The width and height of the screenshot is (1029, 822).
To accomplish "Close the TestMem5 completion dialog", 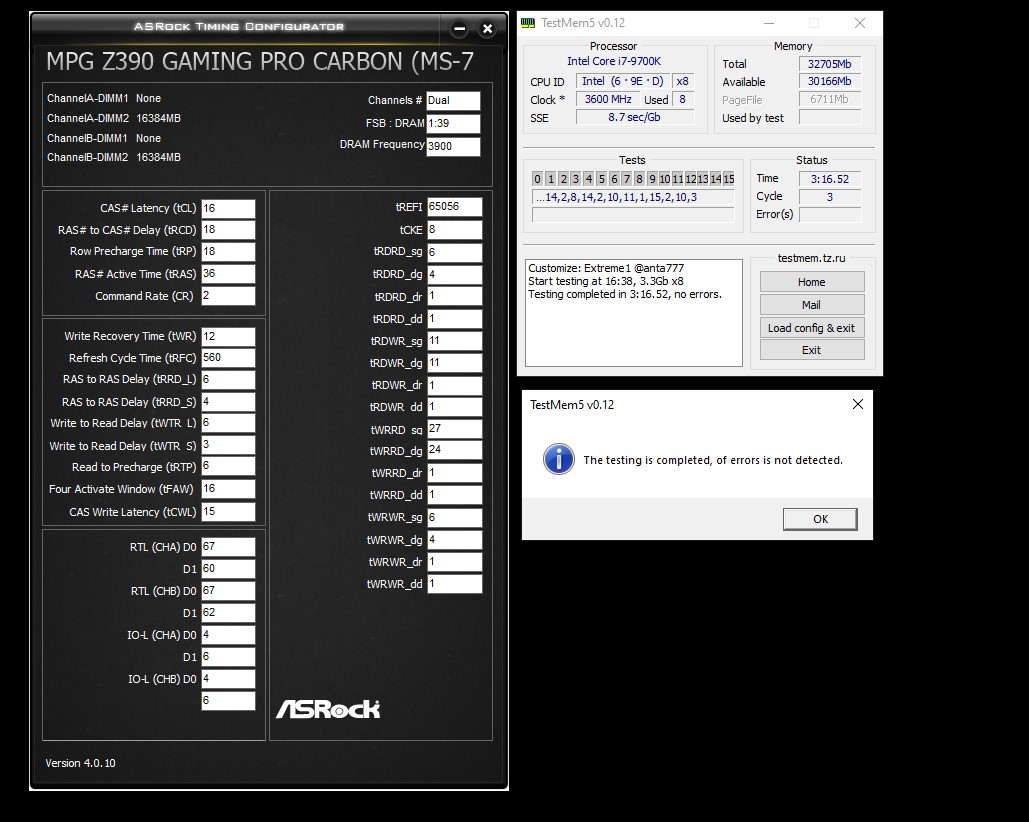I will click(x=858, y=404).
